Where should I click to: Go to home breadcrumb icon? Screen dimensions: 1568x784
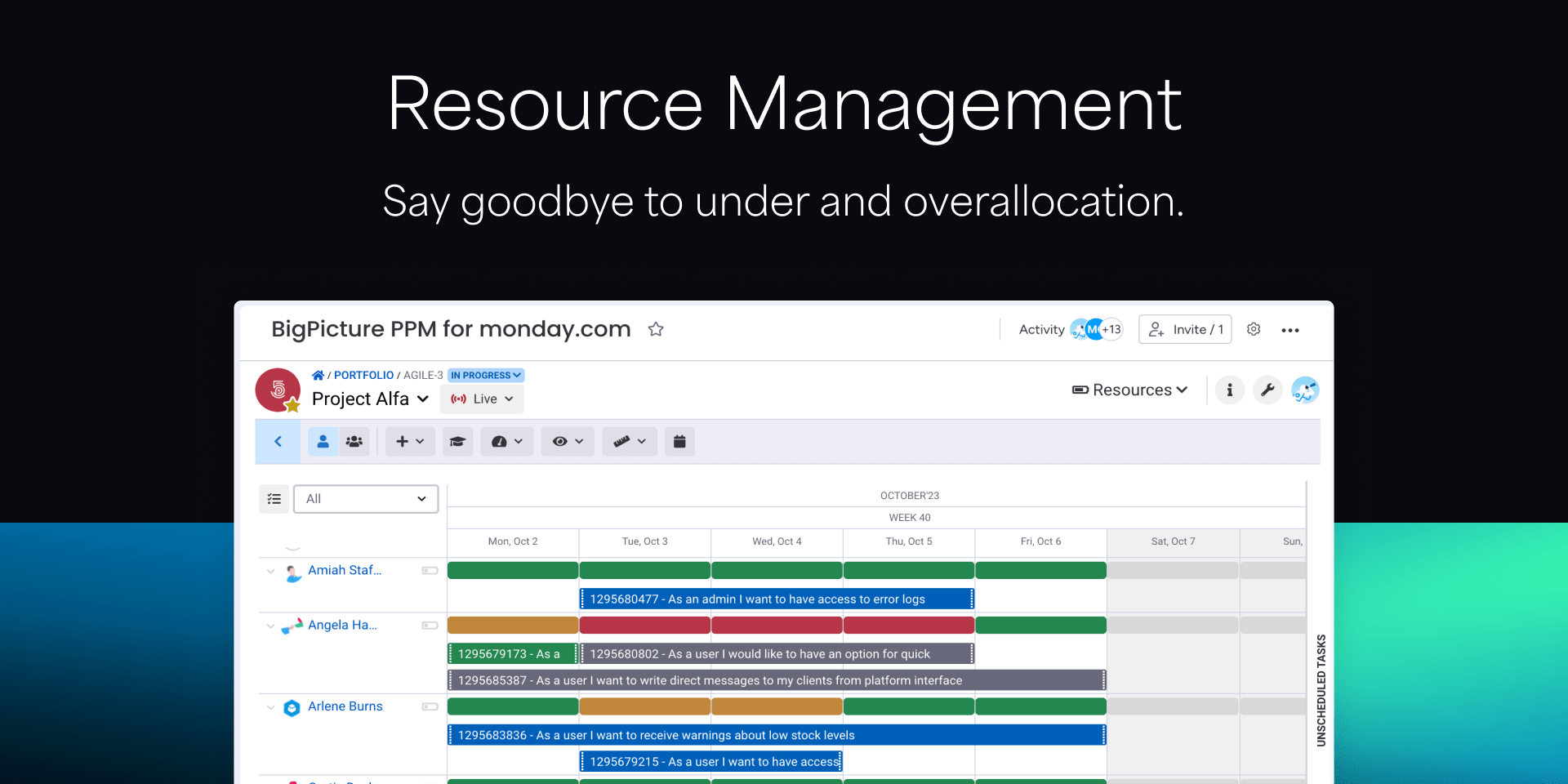[318, 375]
